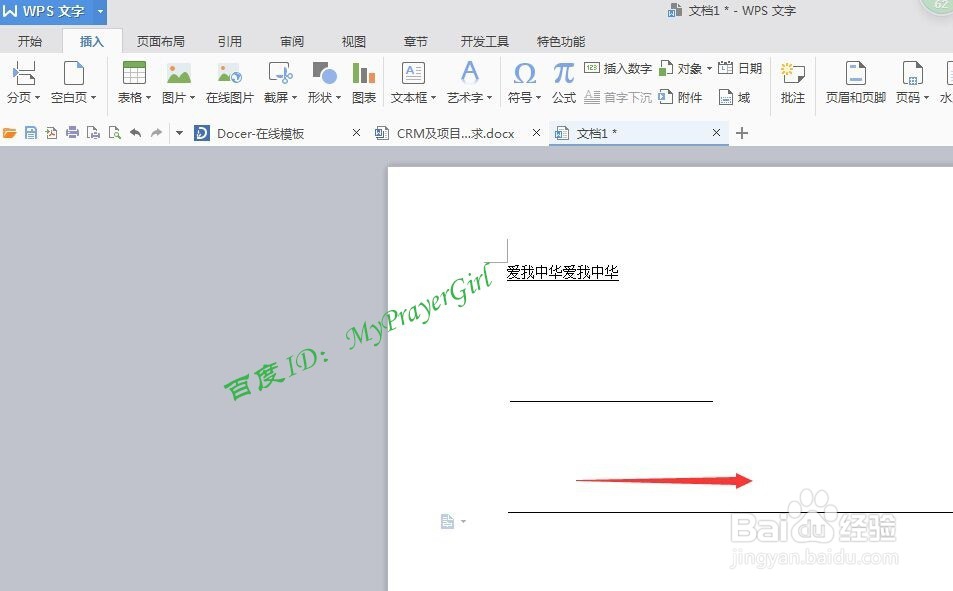Insert a chart with the 图表 tool
The image size is (953, 591).
pyautogui.click(x=362, y=82)
